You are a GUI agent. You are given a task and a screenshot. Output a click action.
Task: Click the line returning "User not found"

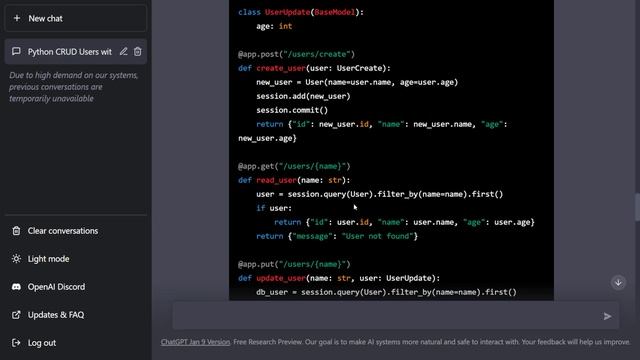[337, 236]
